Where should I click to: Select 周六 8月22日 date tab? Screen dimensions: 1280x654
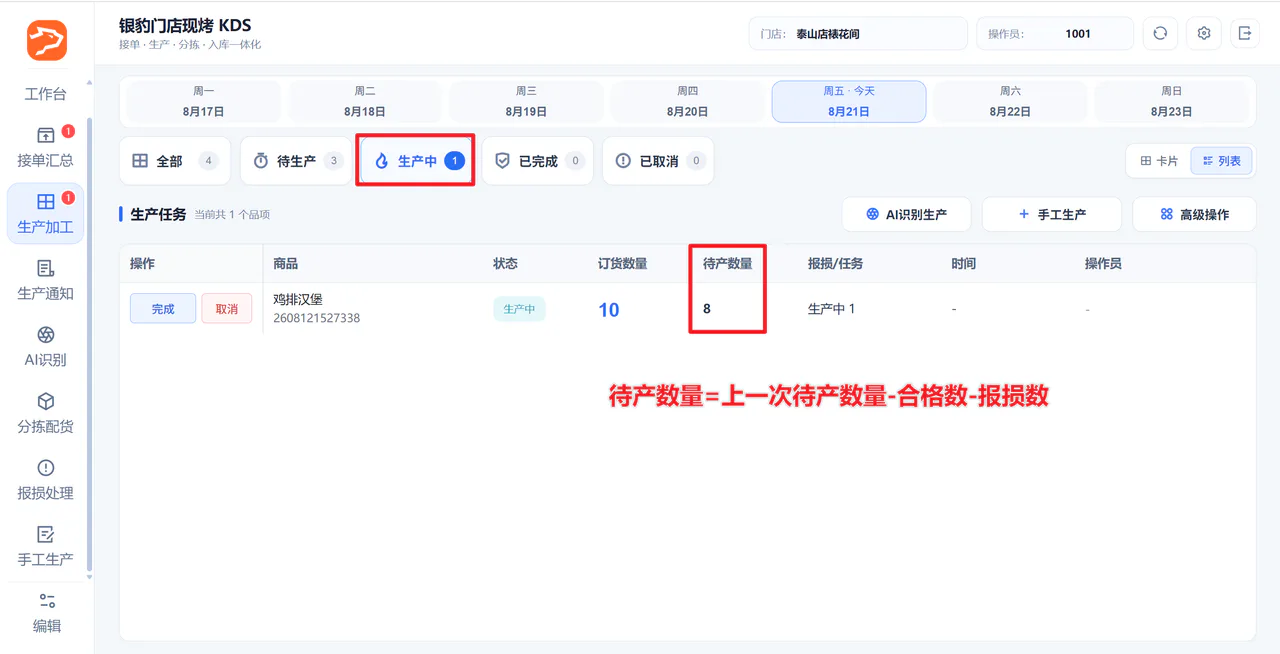[1010, 101]
